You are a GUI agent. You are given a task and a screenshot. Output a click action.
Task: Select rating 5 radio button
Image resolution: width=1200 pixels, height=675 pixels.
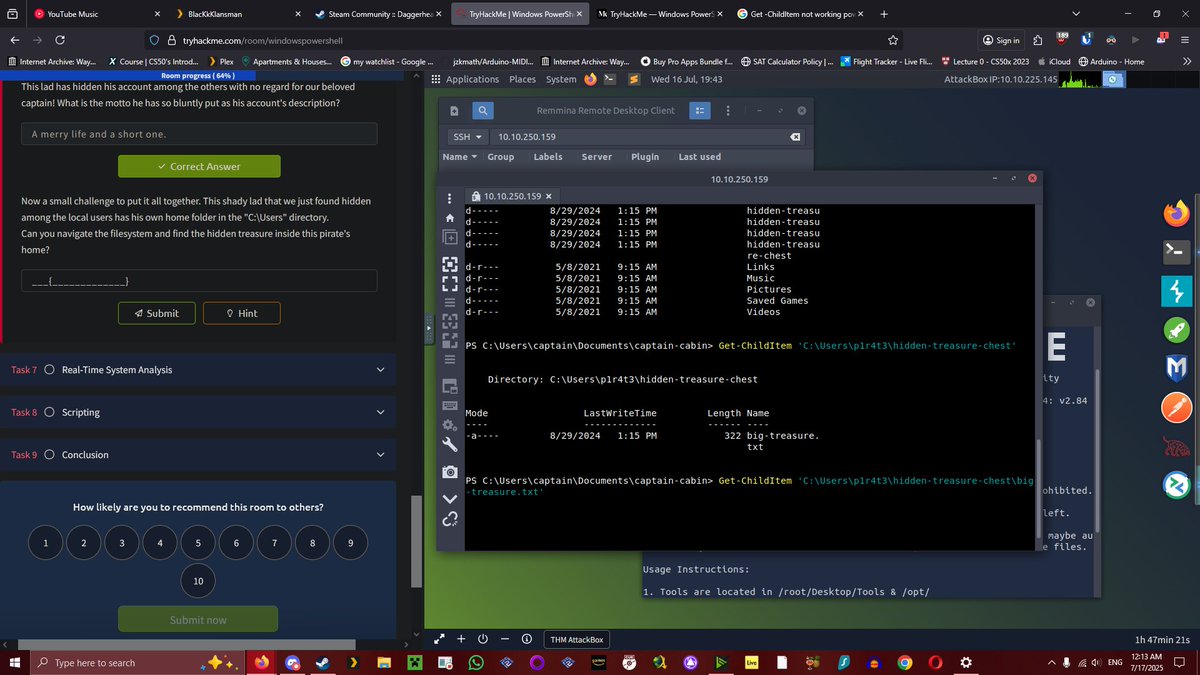click(x=198, y=542)
